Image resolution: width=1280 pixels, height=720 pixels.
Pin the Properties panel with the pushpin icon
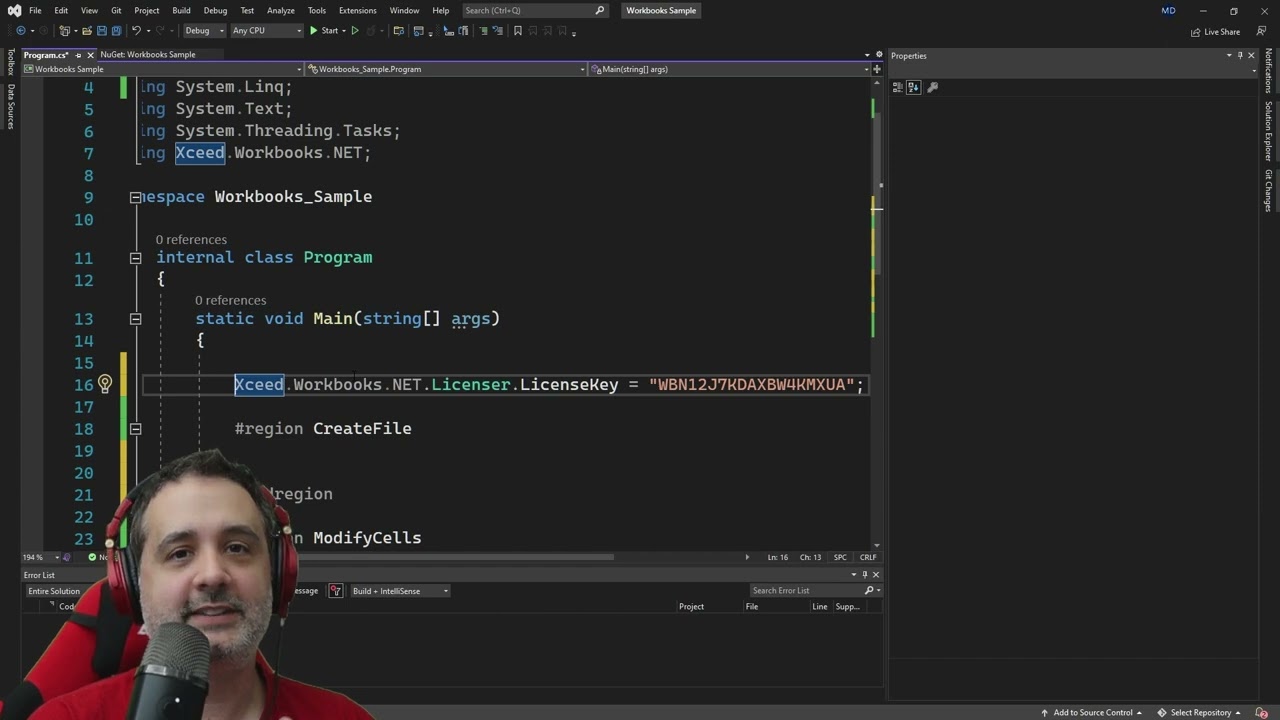[1240, 55]
